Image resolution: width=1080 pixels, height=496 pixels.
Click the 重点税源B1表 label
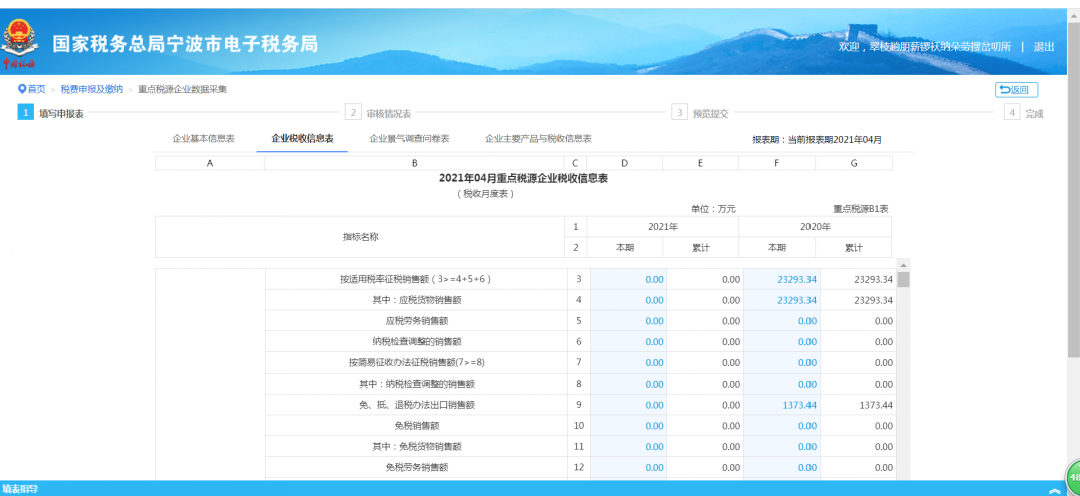[860, 208]
